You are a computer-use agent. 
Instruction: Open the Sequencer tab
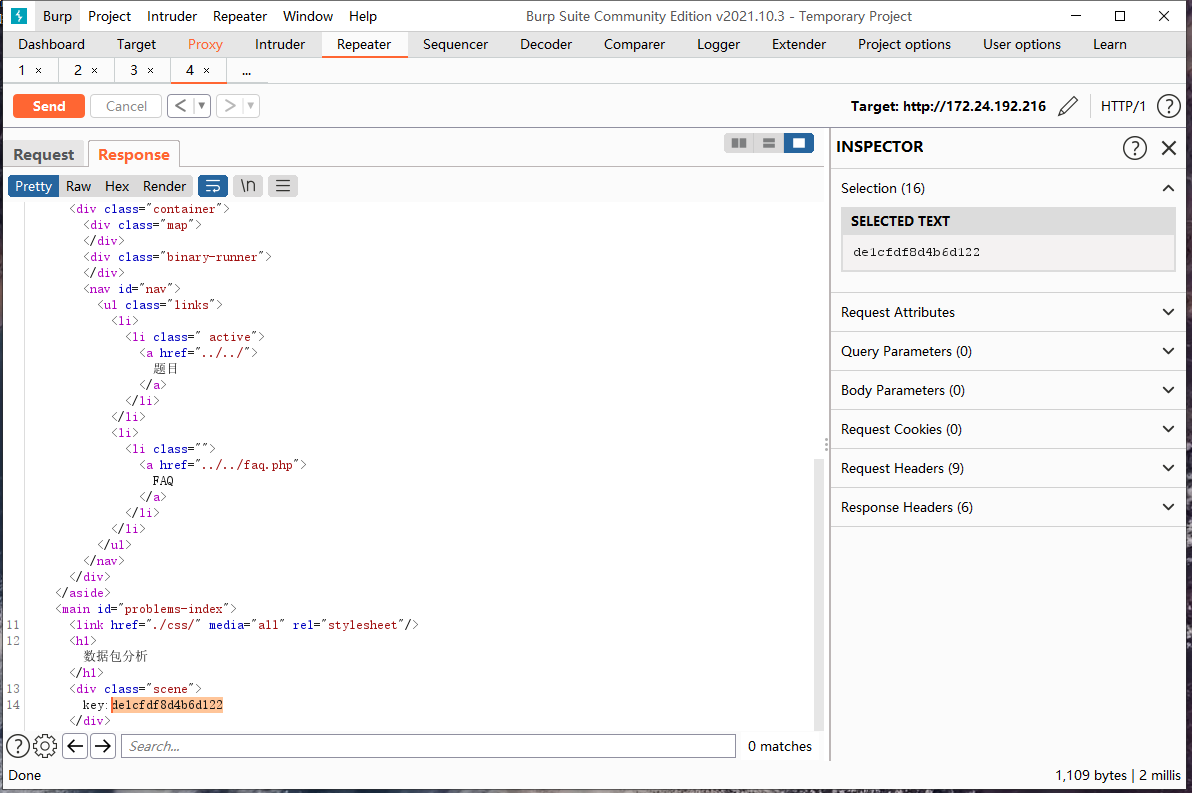tap(455, 44)
